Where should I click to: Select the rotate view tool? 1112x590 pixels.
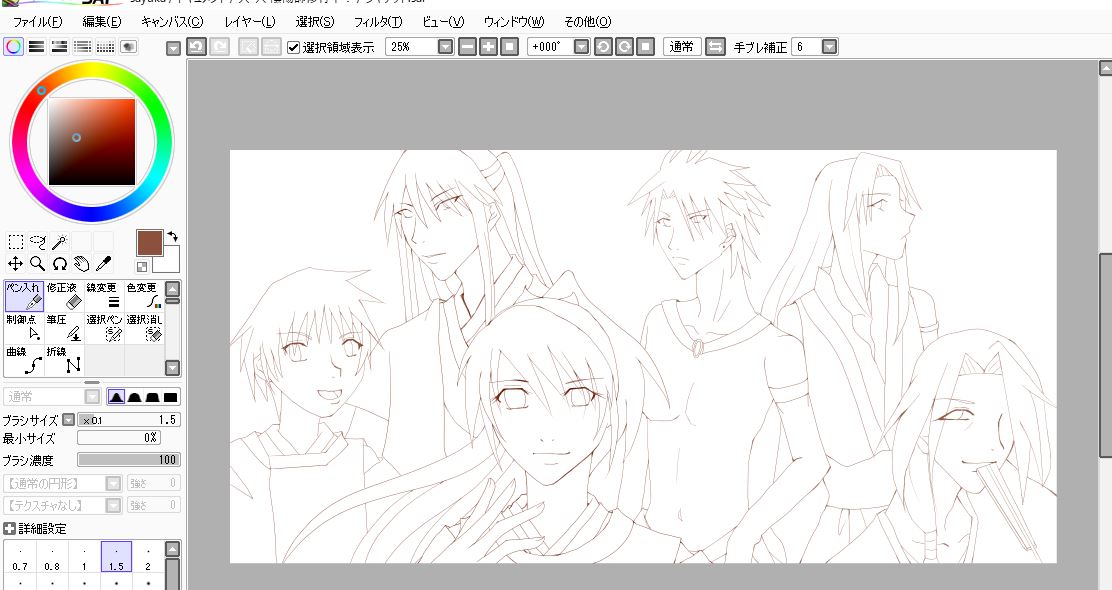pos(60,264)
